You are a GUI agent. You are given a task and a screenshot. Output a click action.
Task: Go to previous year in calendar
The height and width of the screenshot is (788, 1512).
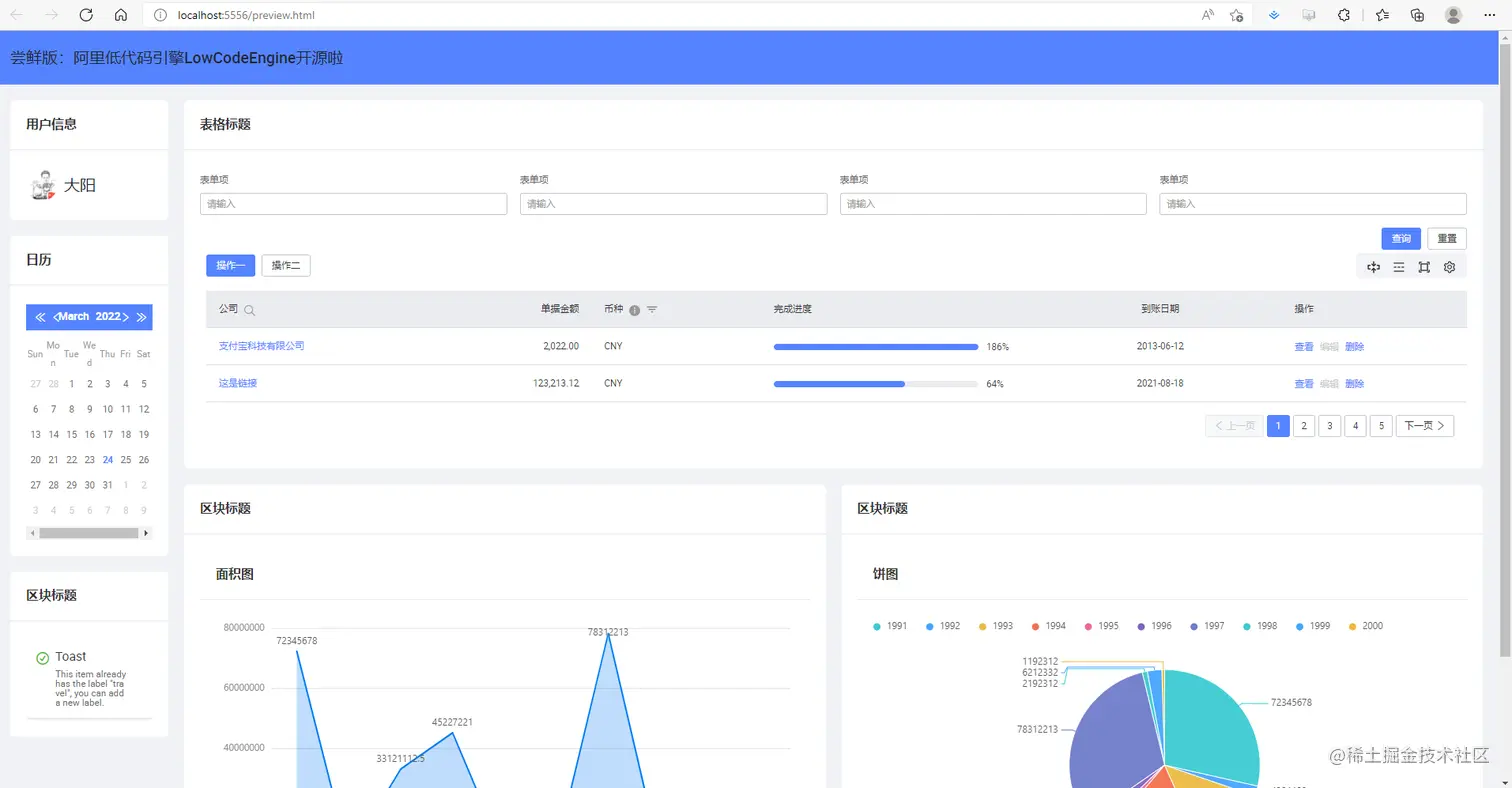(x=40, y=317)
